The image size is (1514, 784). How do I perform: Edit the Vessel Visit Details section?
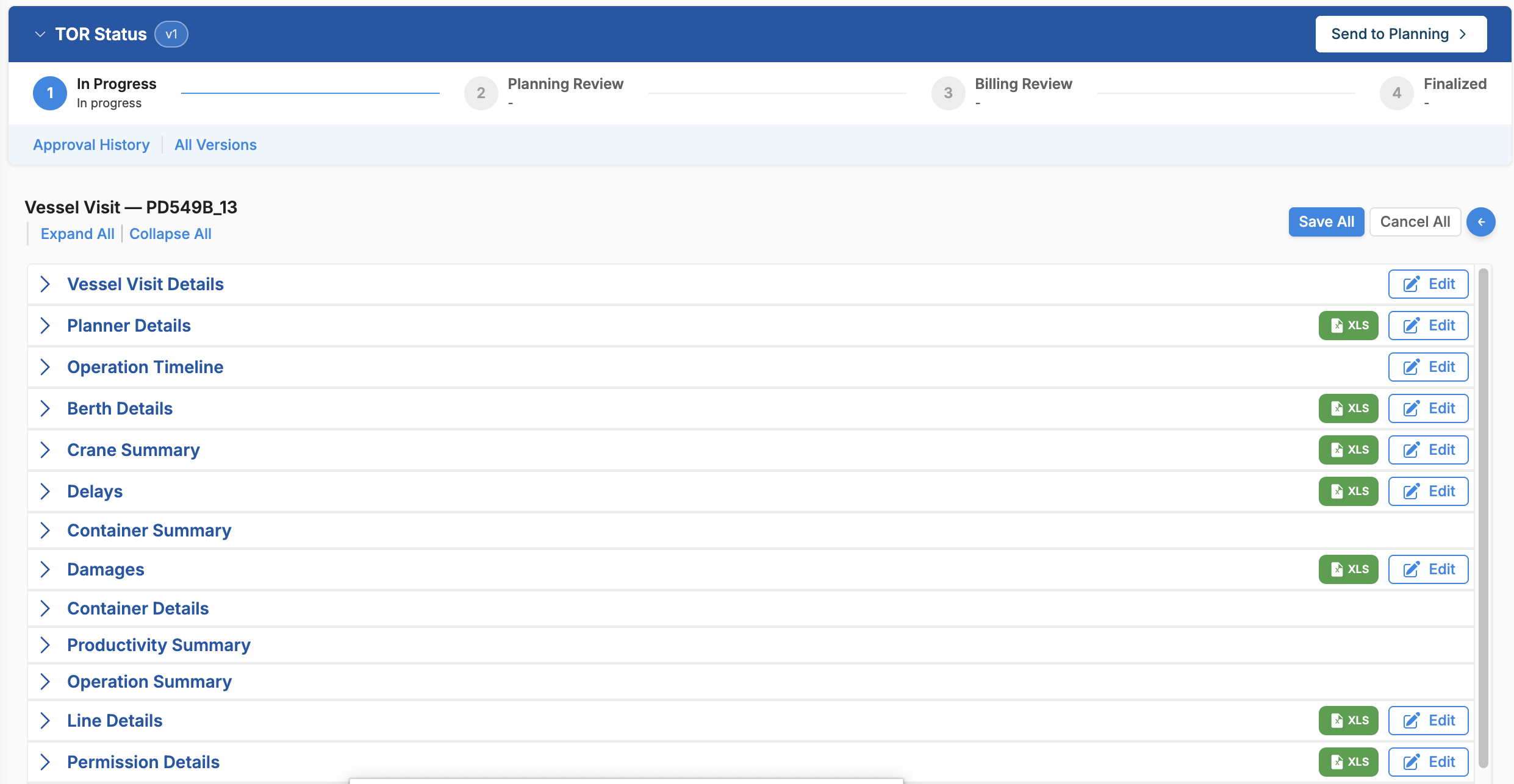(x=1428, y=284)
